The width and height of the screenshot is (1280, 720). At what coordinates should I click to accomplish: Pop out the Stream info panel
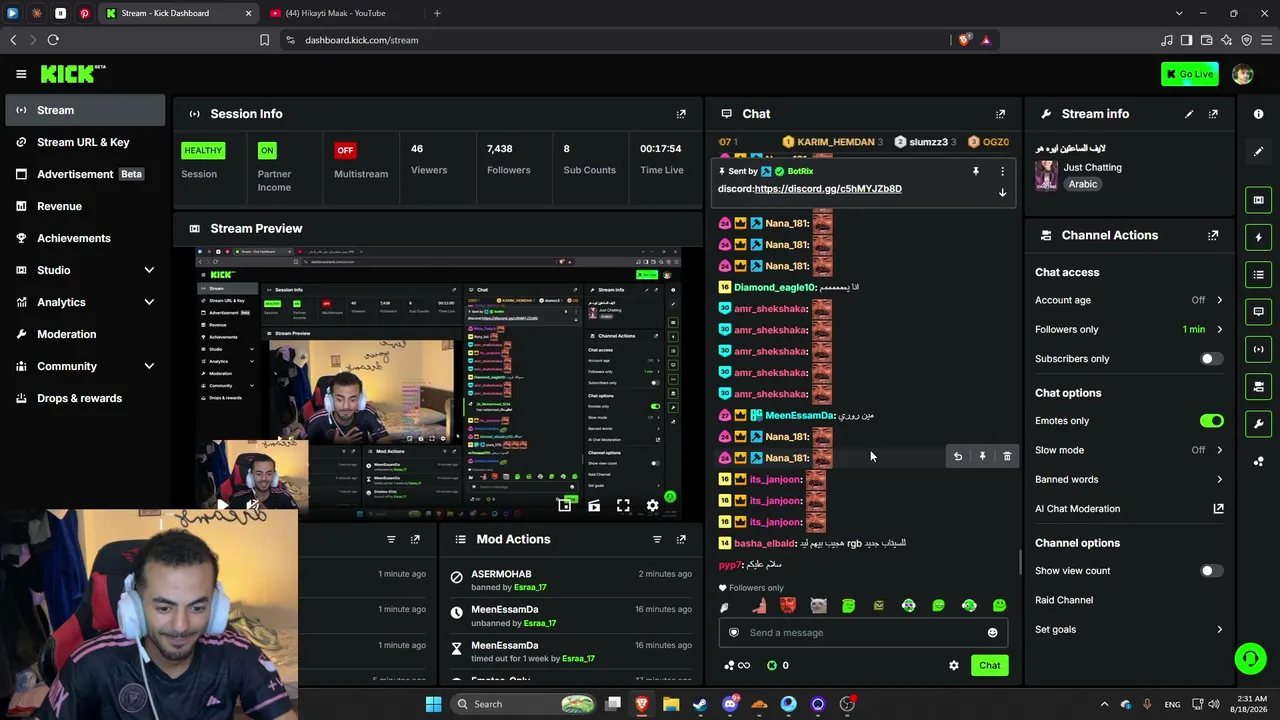coord(1213,114)
